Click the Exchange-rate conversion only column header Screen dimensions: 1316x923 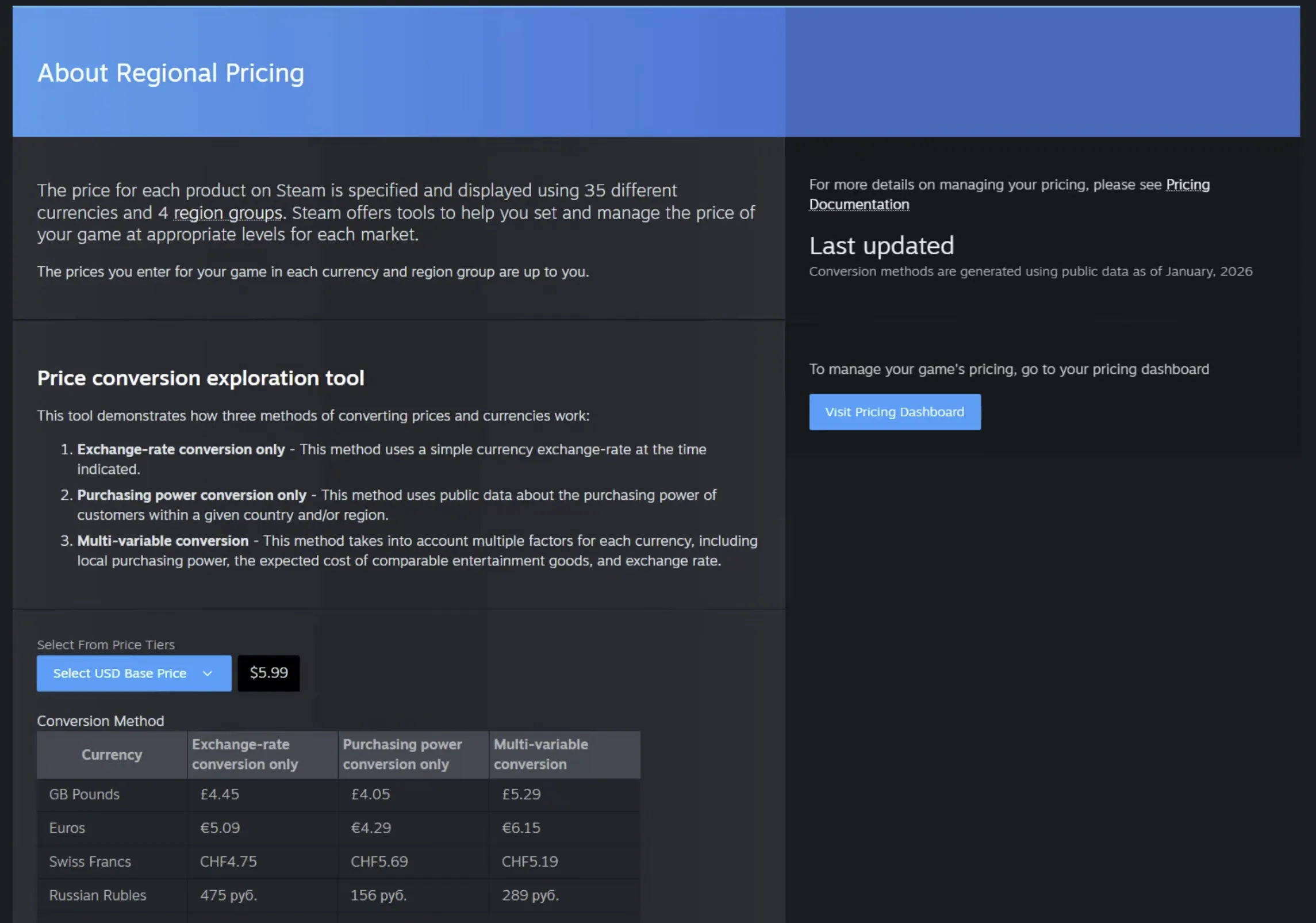[x=244, y=754]
